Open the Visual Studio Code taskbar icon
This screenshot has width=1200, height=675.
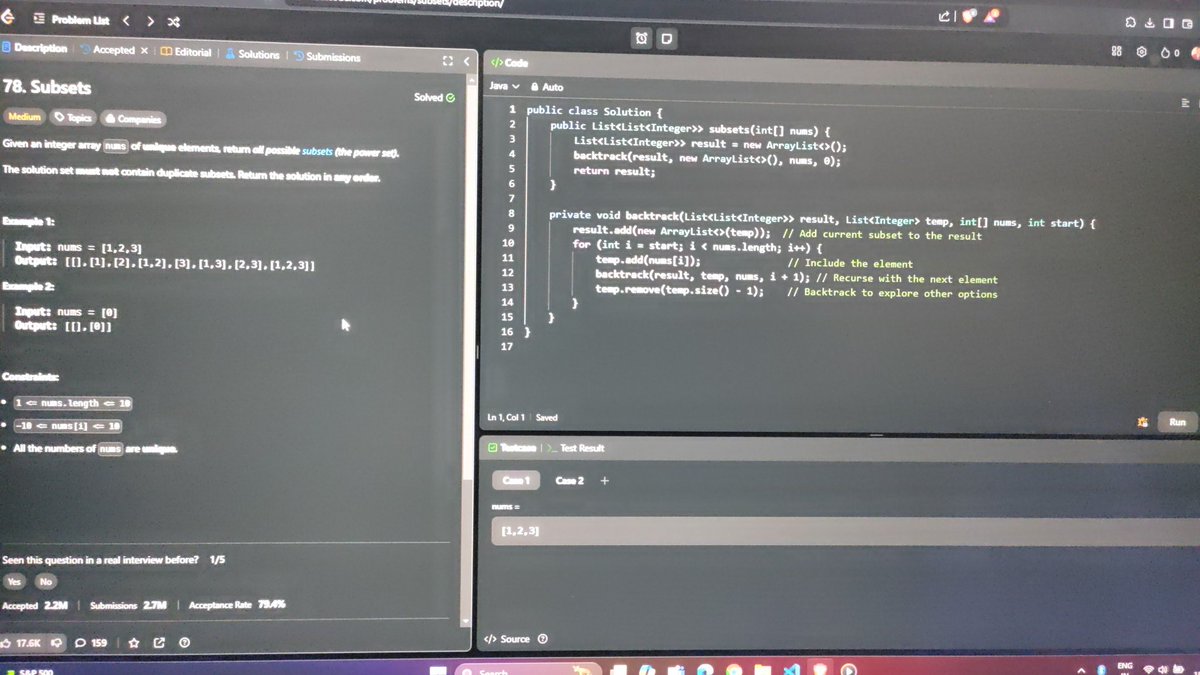tap(792, 669)
